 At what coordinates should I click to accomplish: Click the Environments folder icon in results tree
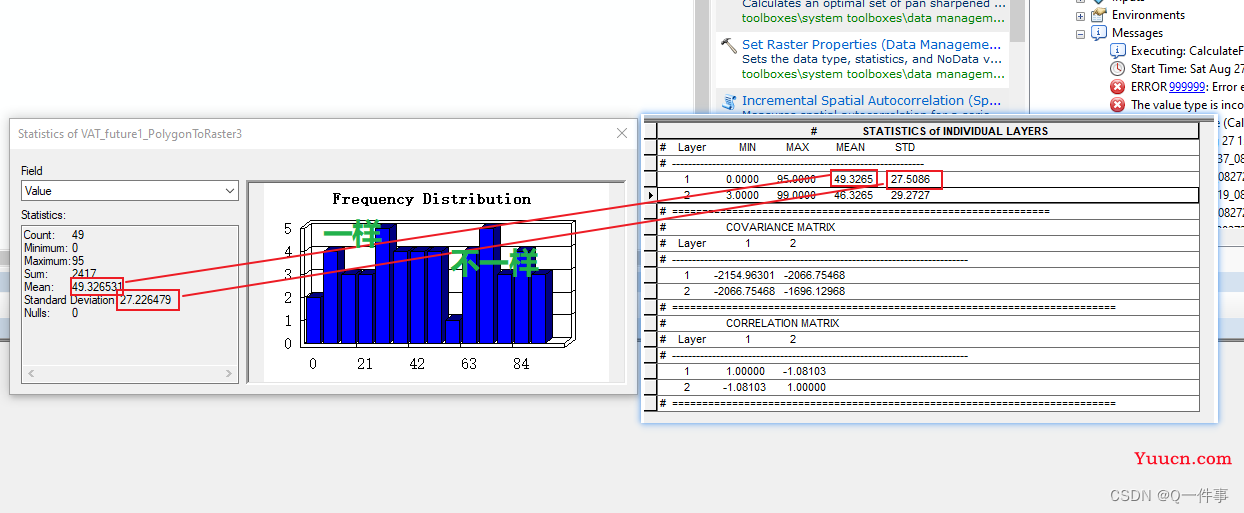pos(1099,15)
